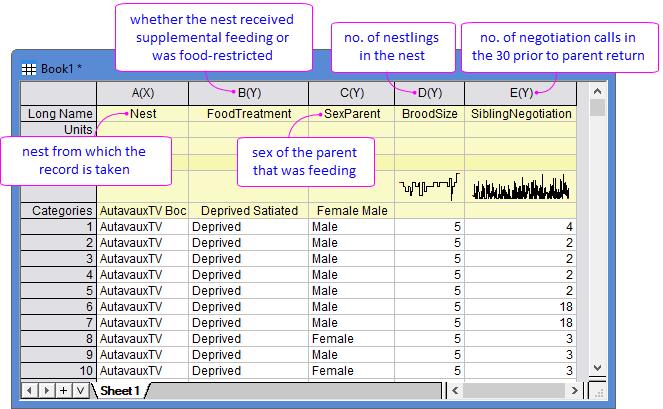Open the BroodSize sparkline thumbnail
Viewport: 663px width, 409px height.
(x=430, y=187)
